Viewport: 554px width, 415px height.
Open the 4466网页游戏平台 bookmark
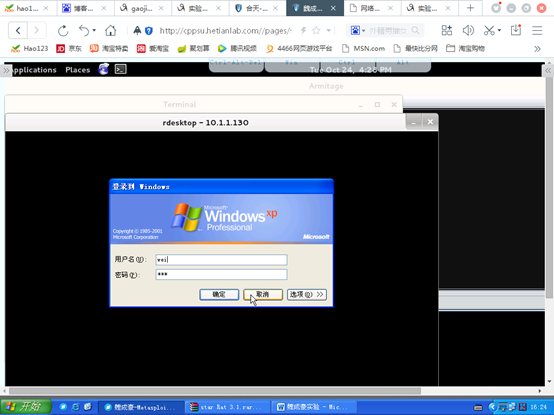point(299,48)
